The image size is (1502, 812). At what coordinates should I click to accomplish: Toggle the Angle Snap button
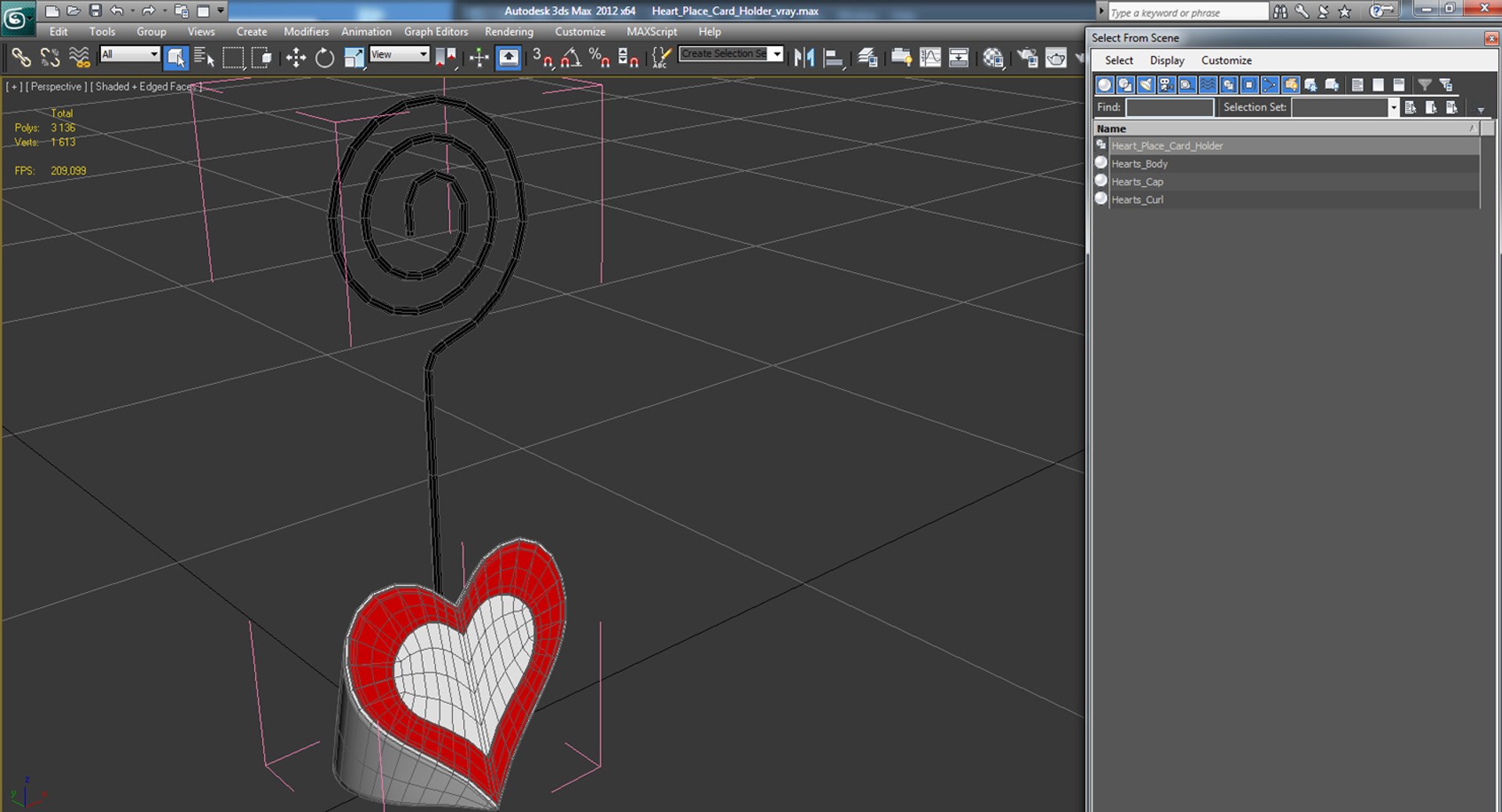coord(571,57)
